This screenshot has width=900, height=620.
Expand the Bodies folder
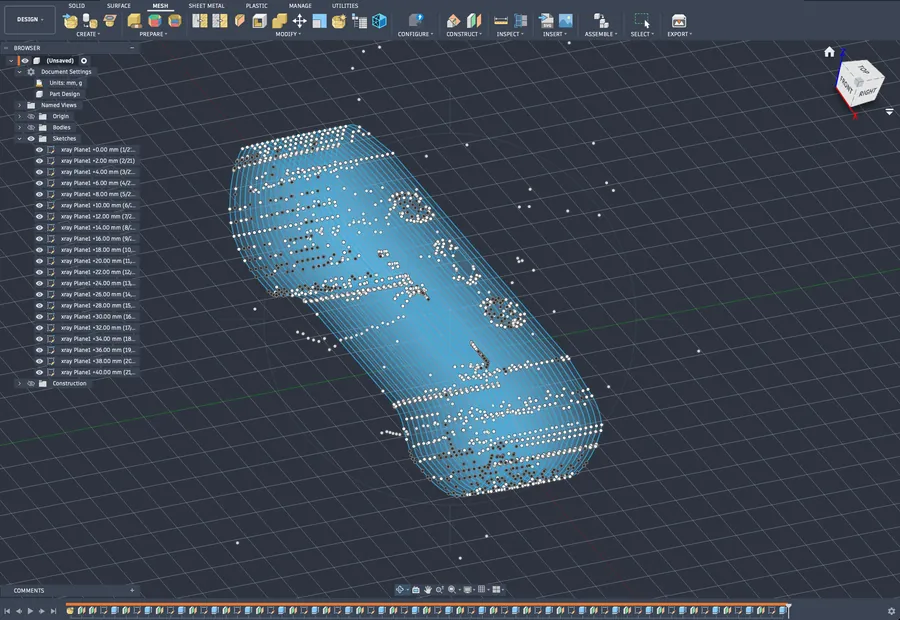pos(20,127)
